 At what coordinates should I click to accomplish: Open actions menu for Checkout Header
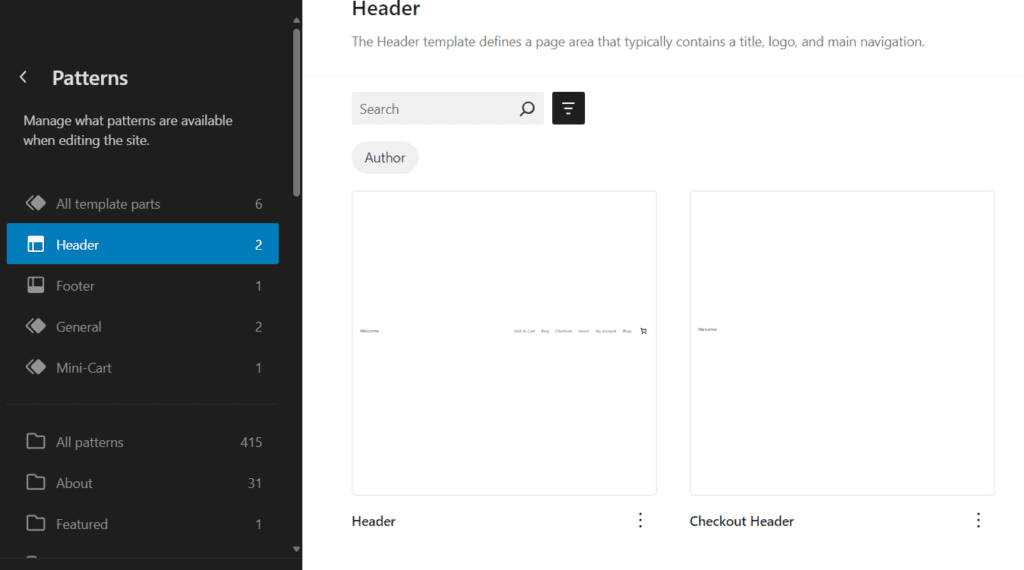click(978, 520)
